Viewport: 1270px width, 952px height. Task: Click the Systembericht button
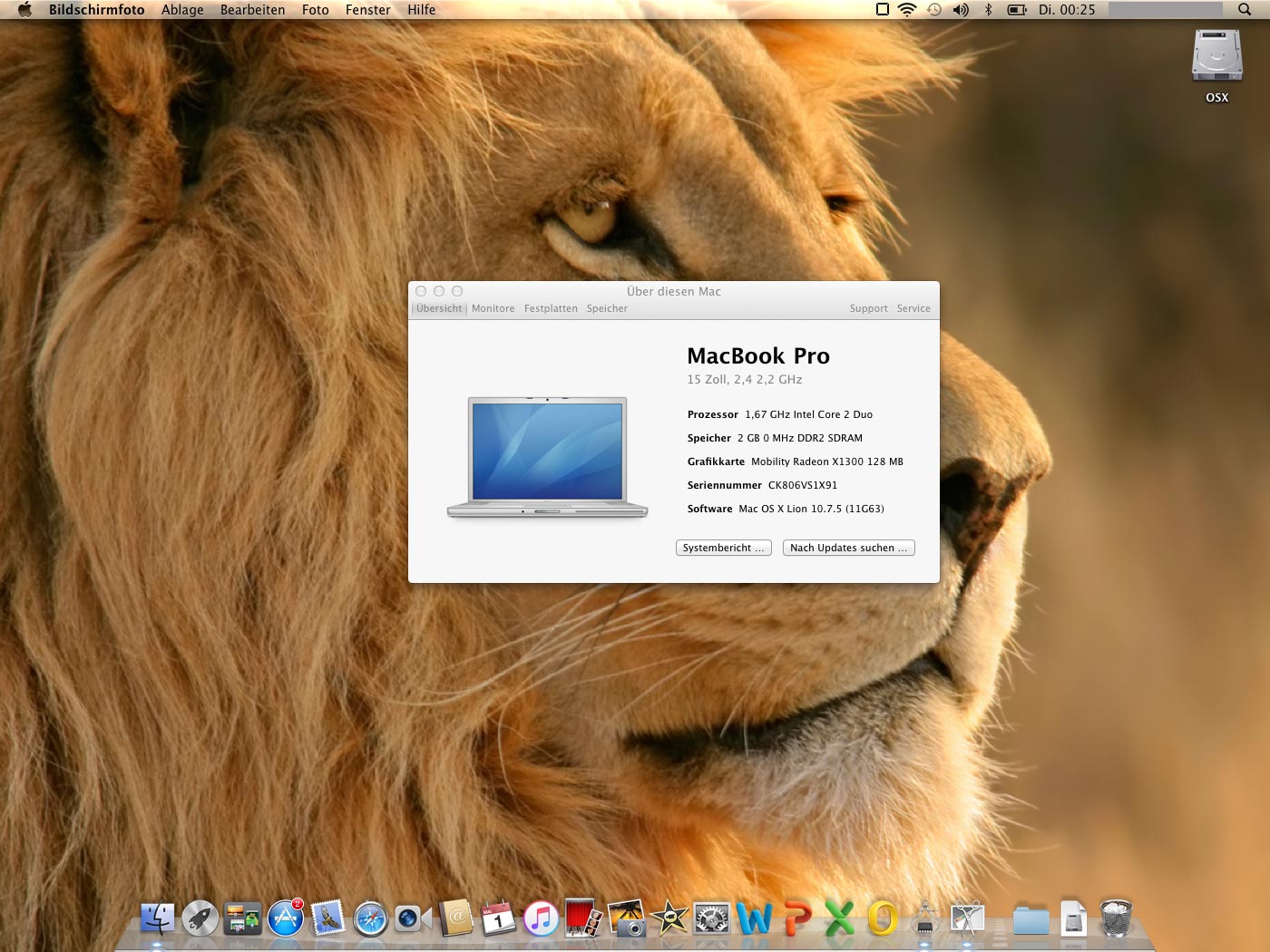pyautogui.click(x=723, y=548)
